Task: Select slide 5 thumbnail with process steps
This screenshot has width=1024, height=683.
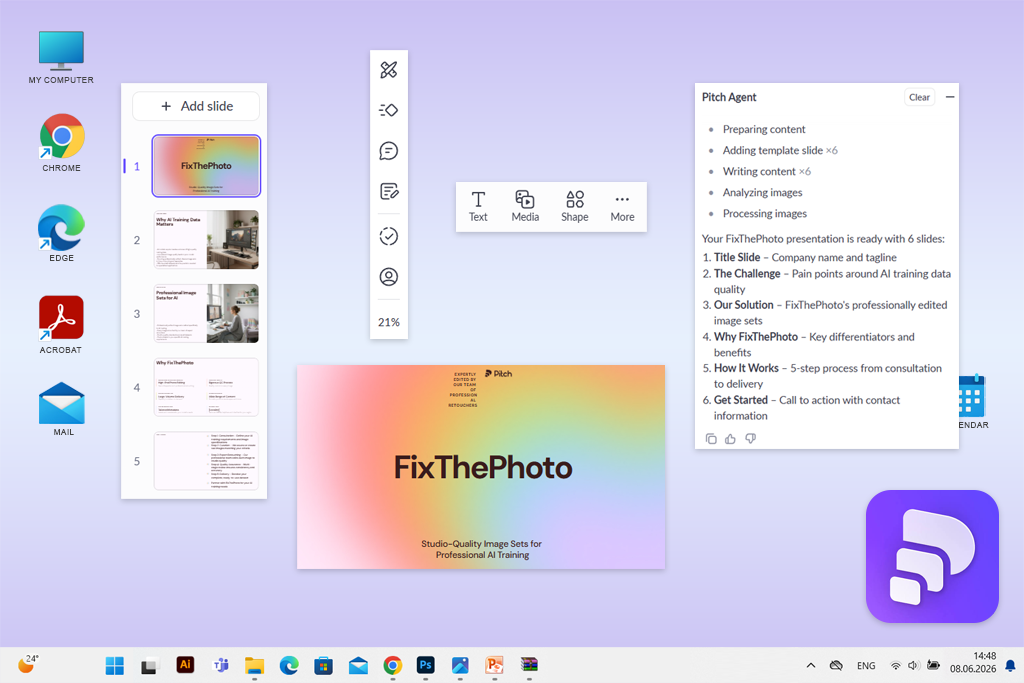Action: [x=206, y=461]
